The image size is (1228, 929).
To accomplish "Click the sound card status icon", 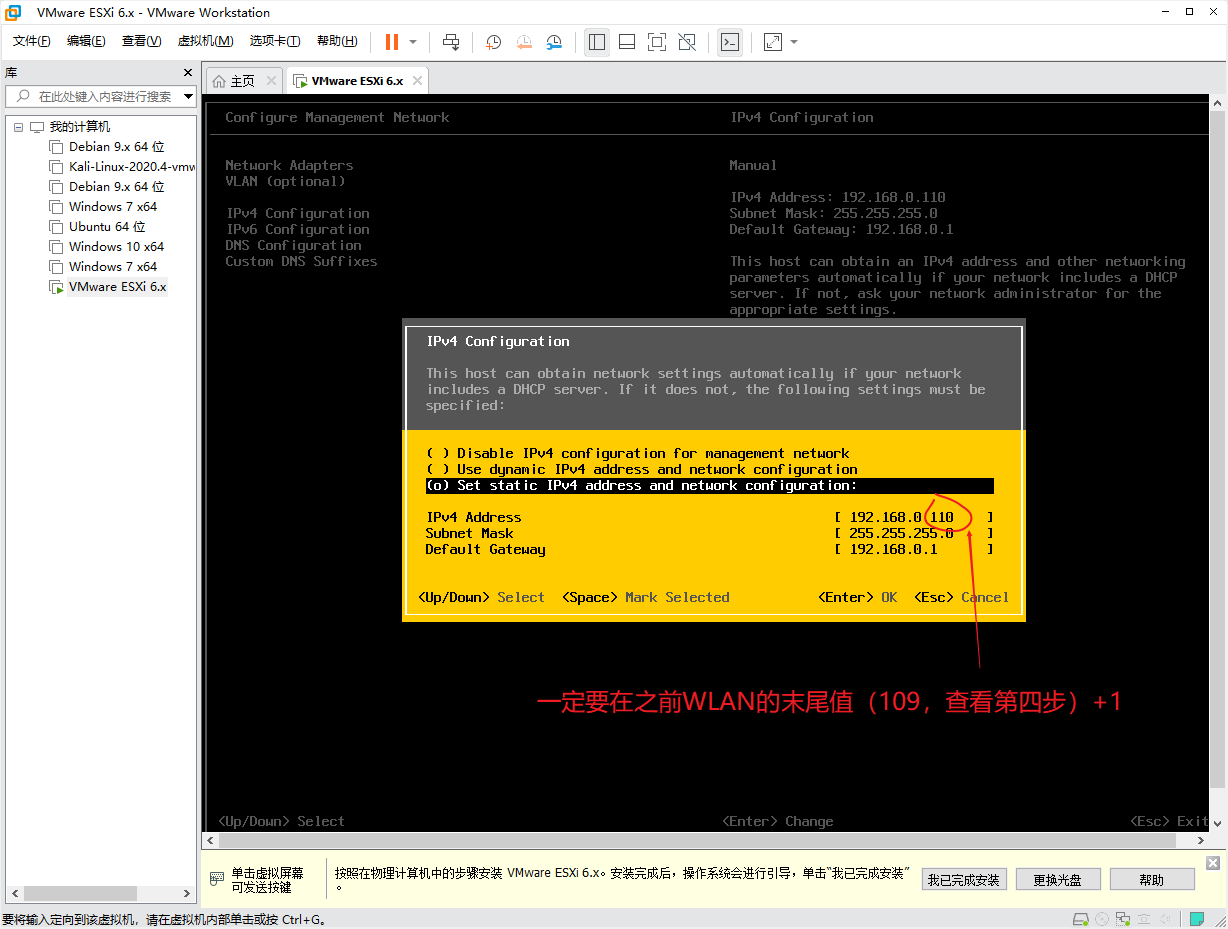I will 1166,919.
